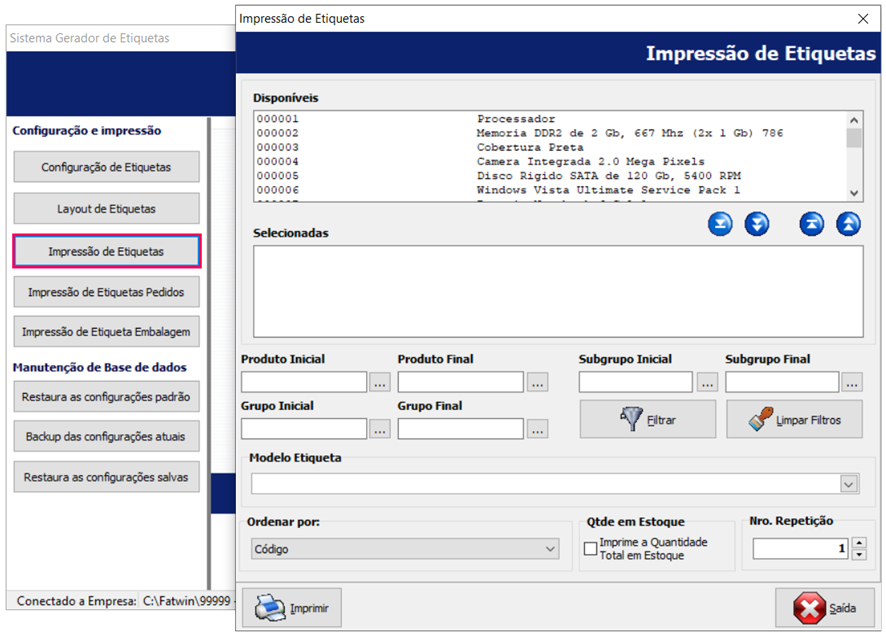The image size is (886, 637).
Task: Increase Nro. Repetição with up arrow
Action: pos(859,543)
